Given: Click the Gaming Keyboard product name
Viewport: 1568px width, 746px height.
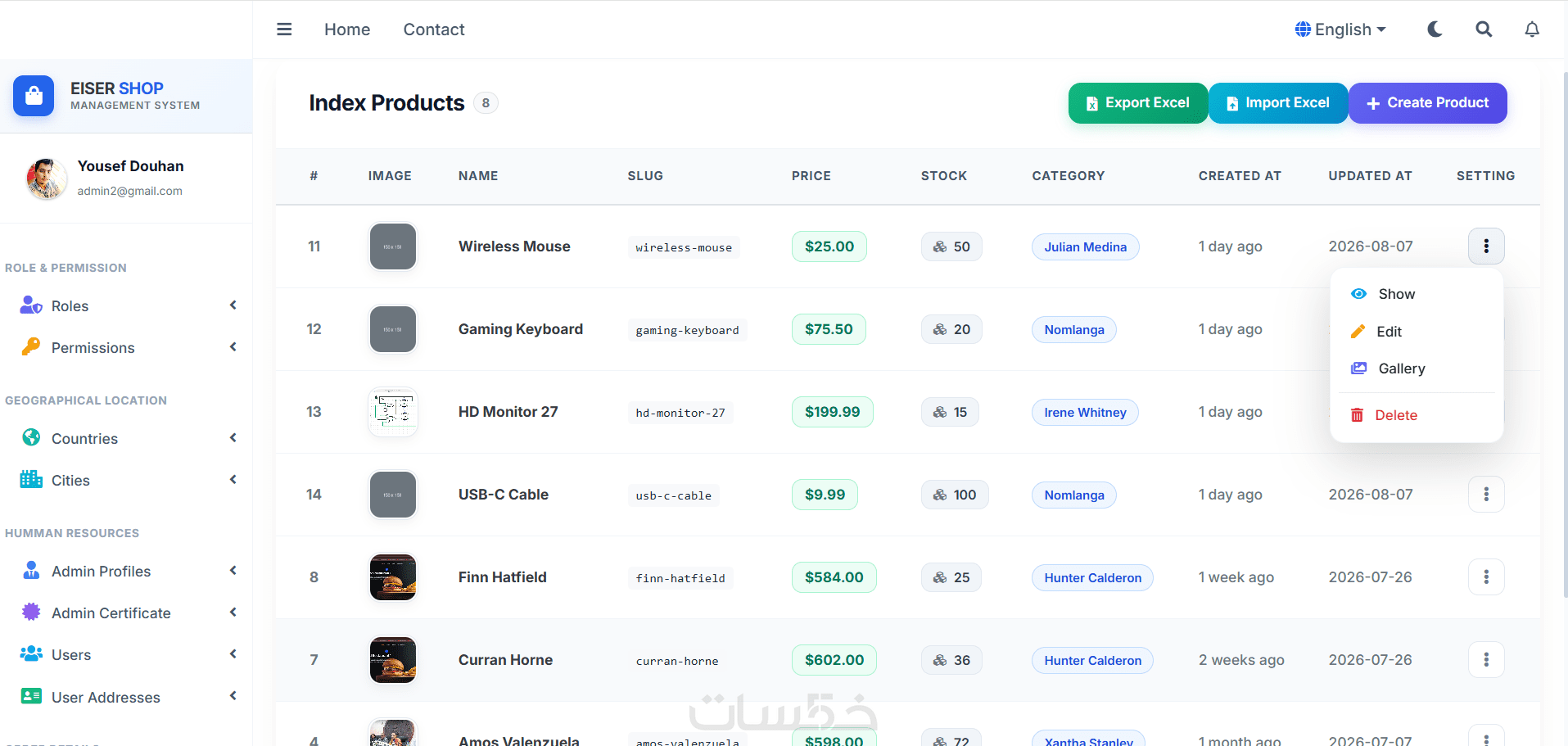Looking at the screenshot, I should tap(521, 329).
